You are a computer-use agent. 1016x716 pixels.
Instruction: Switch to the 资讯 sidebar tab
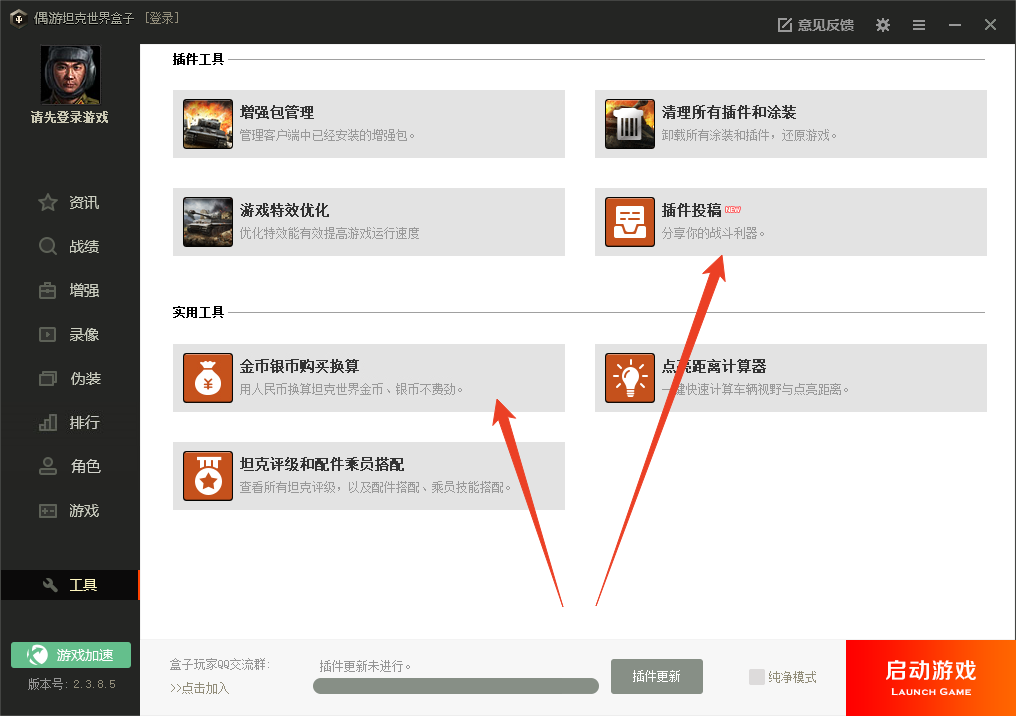click(x=70, y=203)
